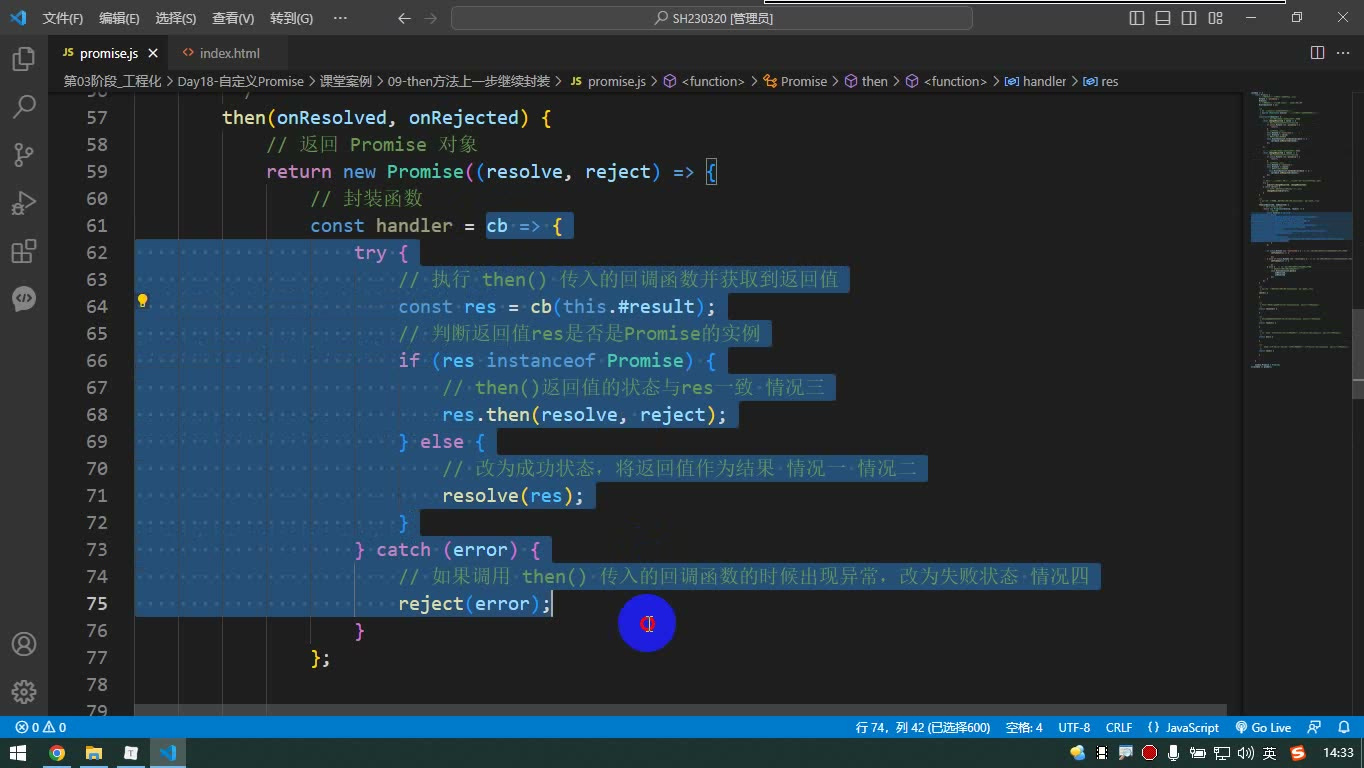Toggle the bottom panel layout icon
1364x768 pixels.
[x=1163, y=18]
